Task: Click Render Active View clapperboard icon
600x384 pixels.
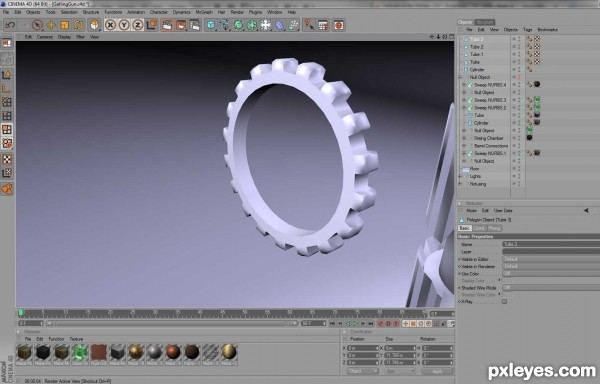Action: click(x=167, y=25)
